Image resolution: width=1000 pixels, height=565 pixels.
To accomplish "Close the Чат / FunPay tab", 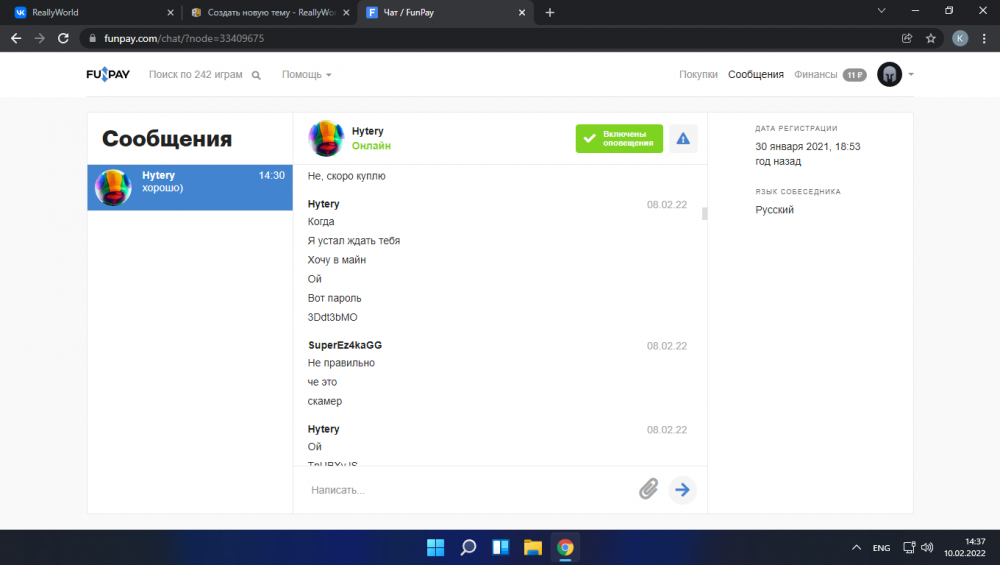I will pos(522,12).
